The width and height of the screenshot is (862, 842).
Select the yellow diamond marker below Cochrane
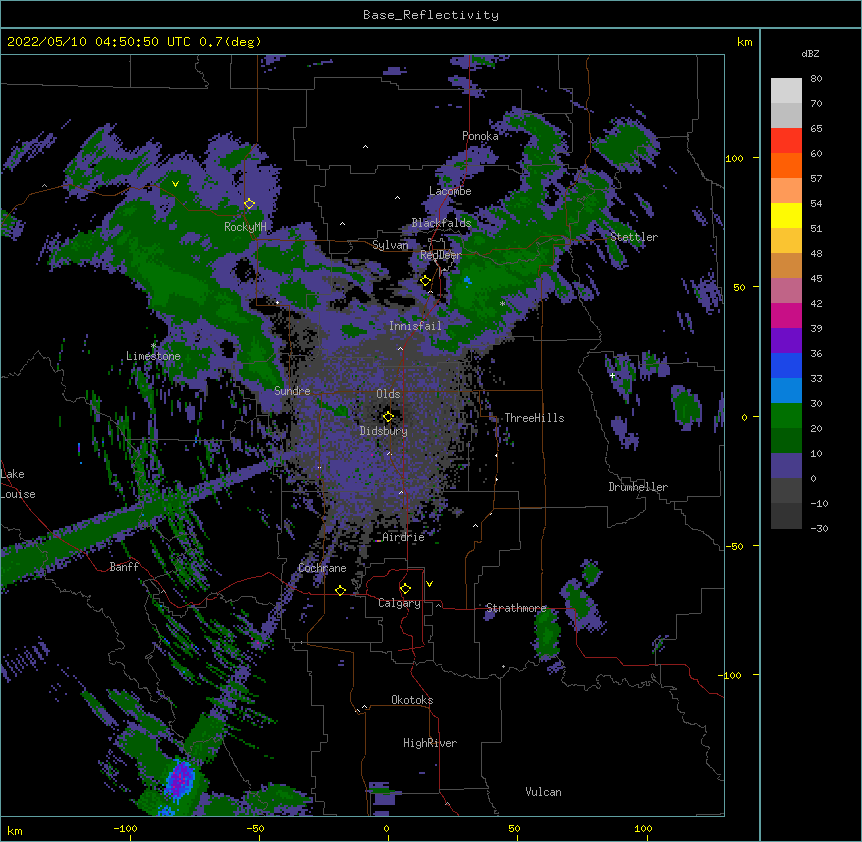click(340, 590)
